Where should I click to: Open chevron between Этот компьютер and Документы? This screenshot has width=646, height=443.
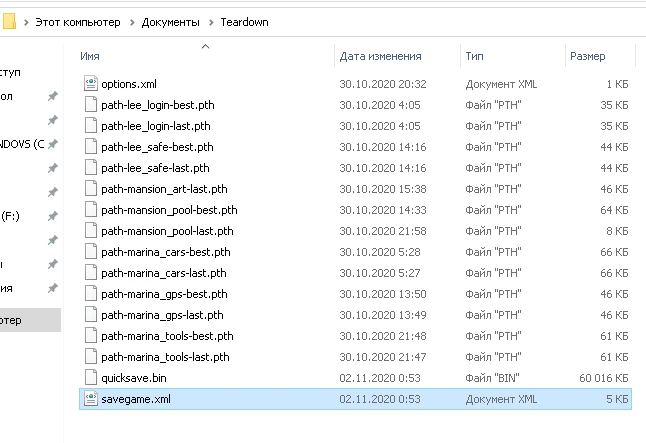[132, 22]
